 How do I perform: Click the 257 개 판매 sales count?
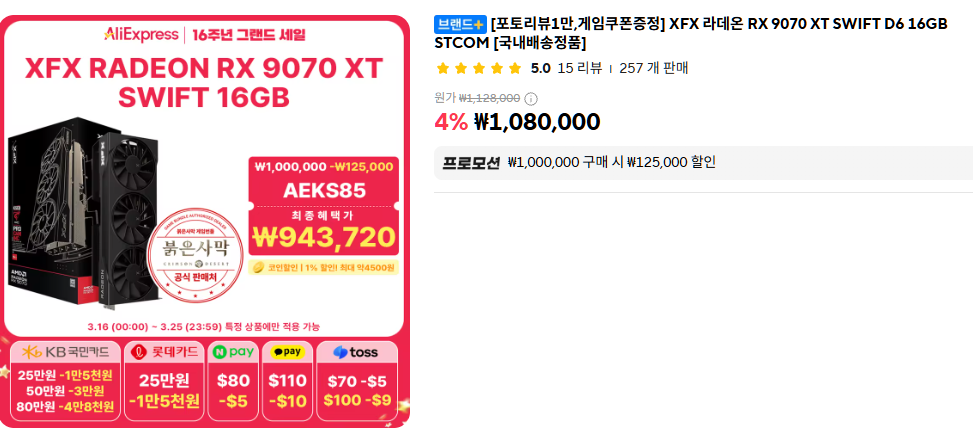click(653, 68)
